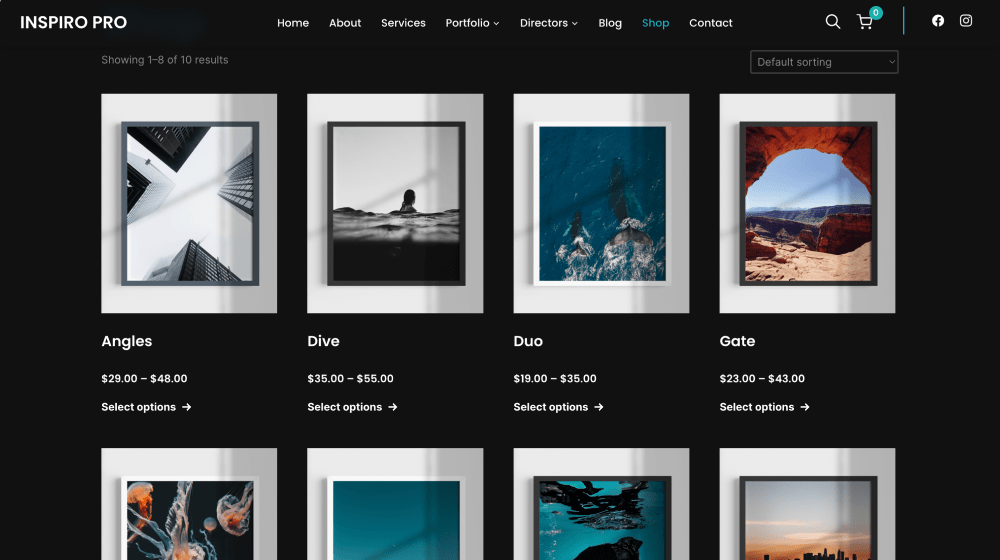Go to the Home menu item
Screen dimensions: 1000x560
(x=293, y=23)
